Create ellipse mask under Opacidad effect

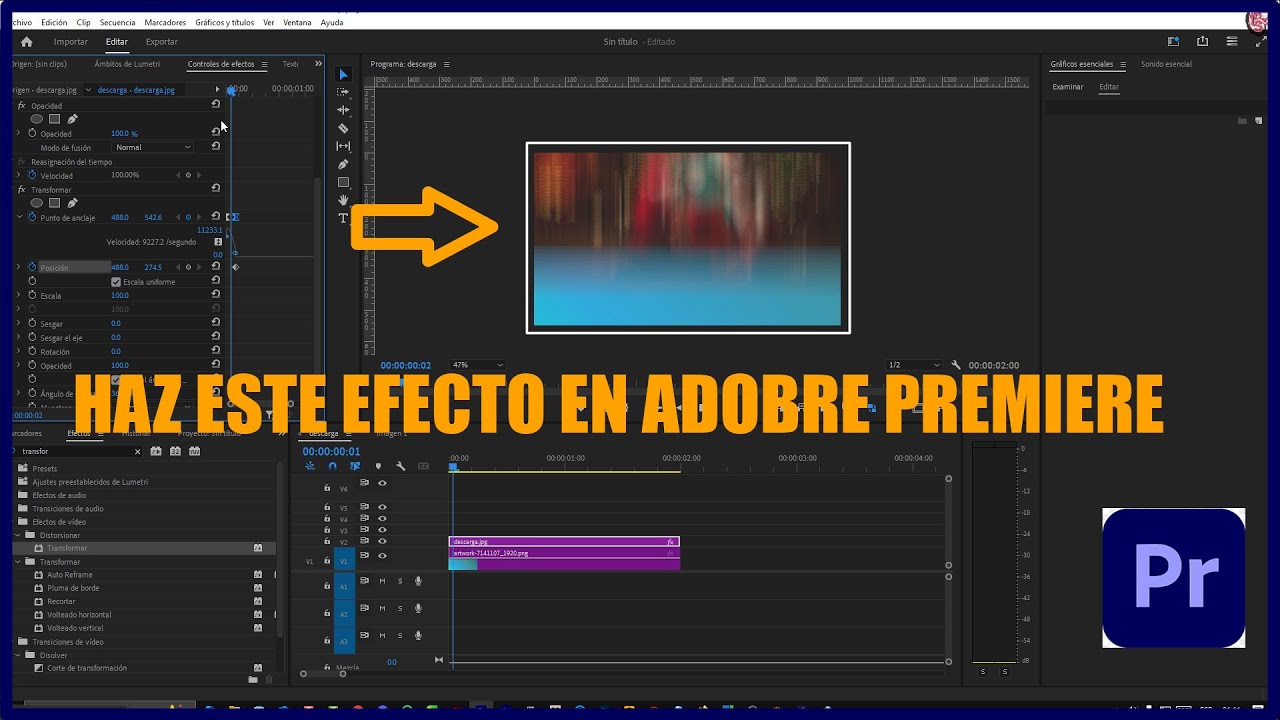click(x=37, y=119)
